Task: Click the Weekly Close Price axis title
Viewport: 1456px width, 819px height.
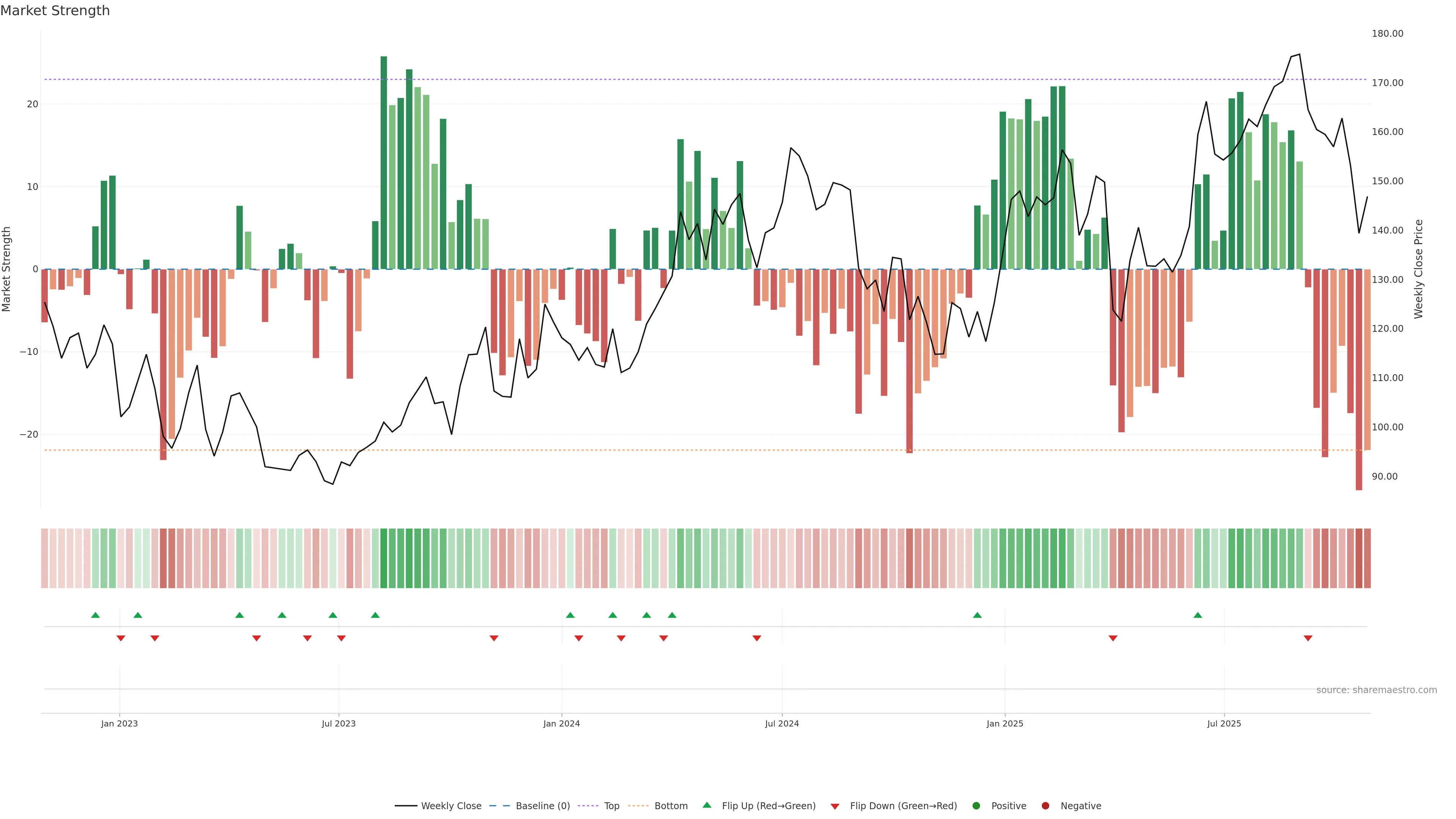Action: pyautogui.click(x=1418, y=269)
